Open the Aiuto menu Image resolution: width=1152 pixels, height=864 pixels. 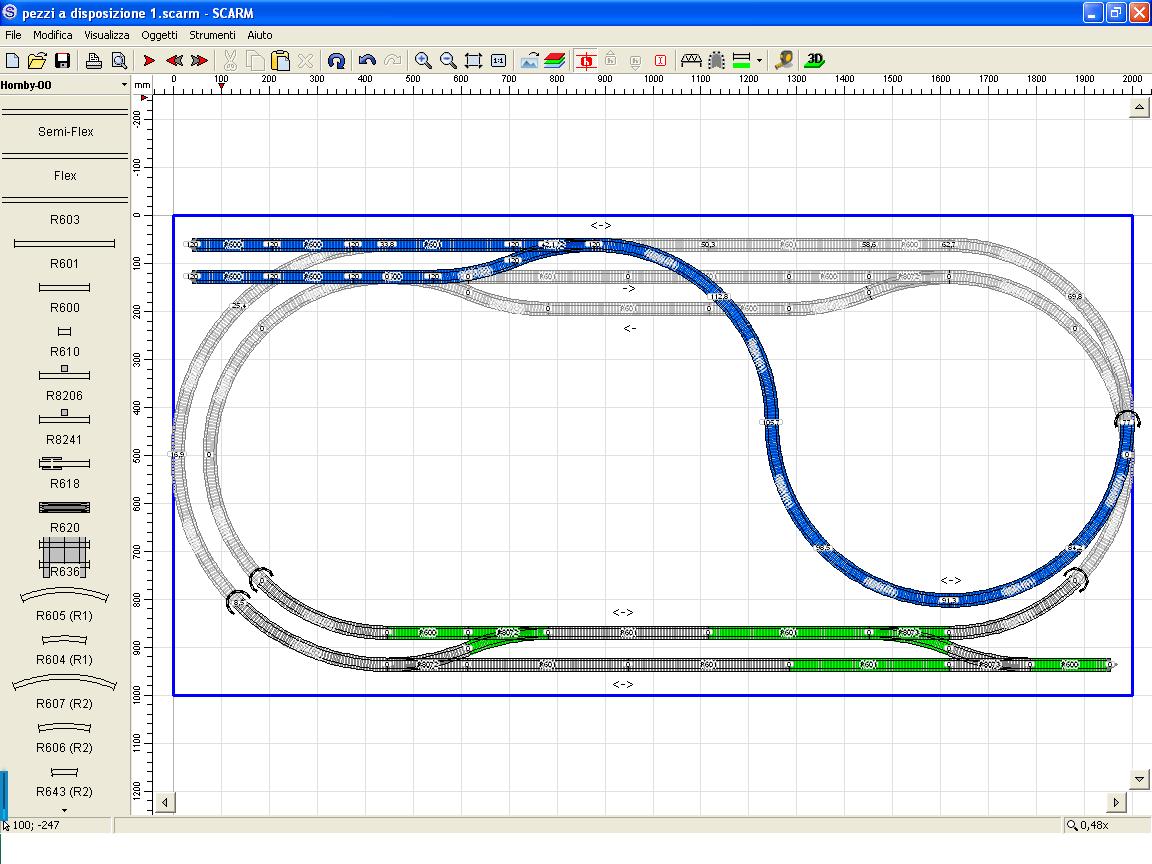click(259, 35)
